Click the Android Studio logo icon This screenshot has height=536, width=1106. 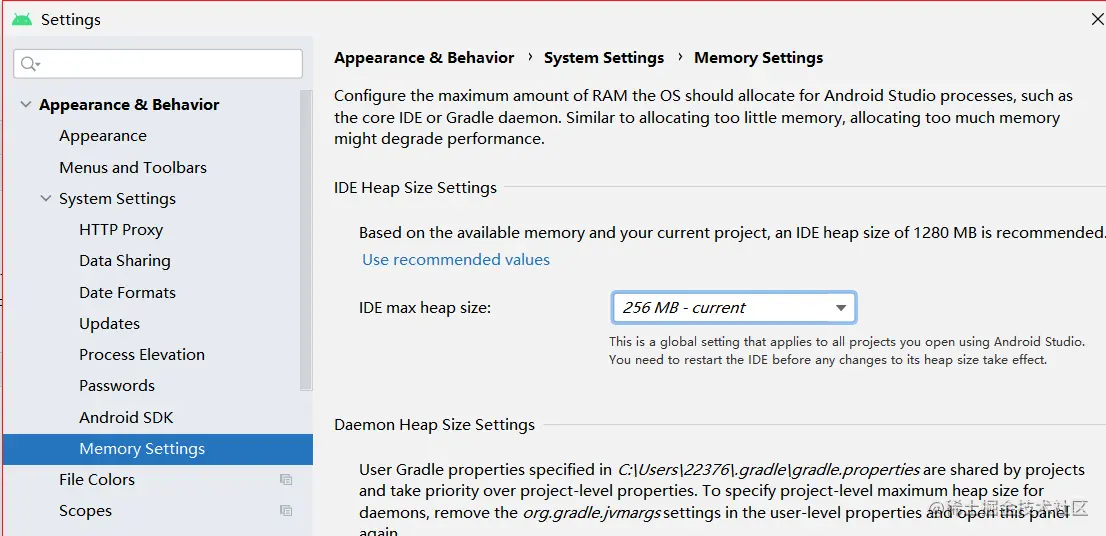coord(22,19)
